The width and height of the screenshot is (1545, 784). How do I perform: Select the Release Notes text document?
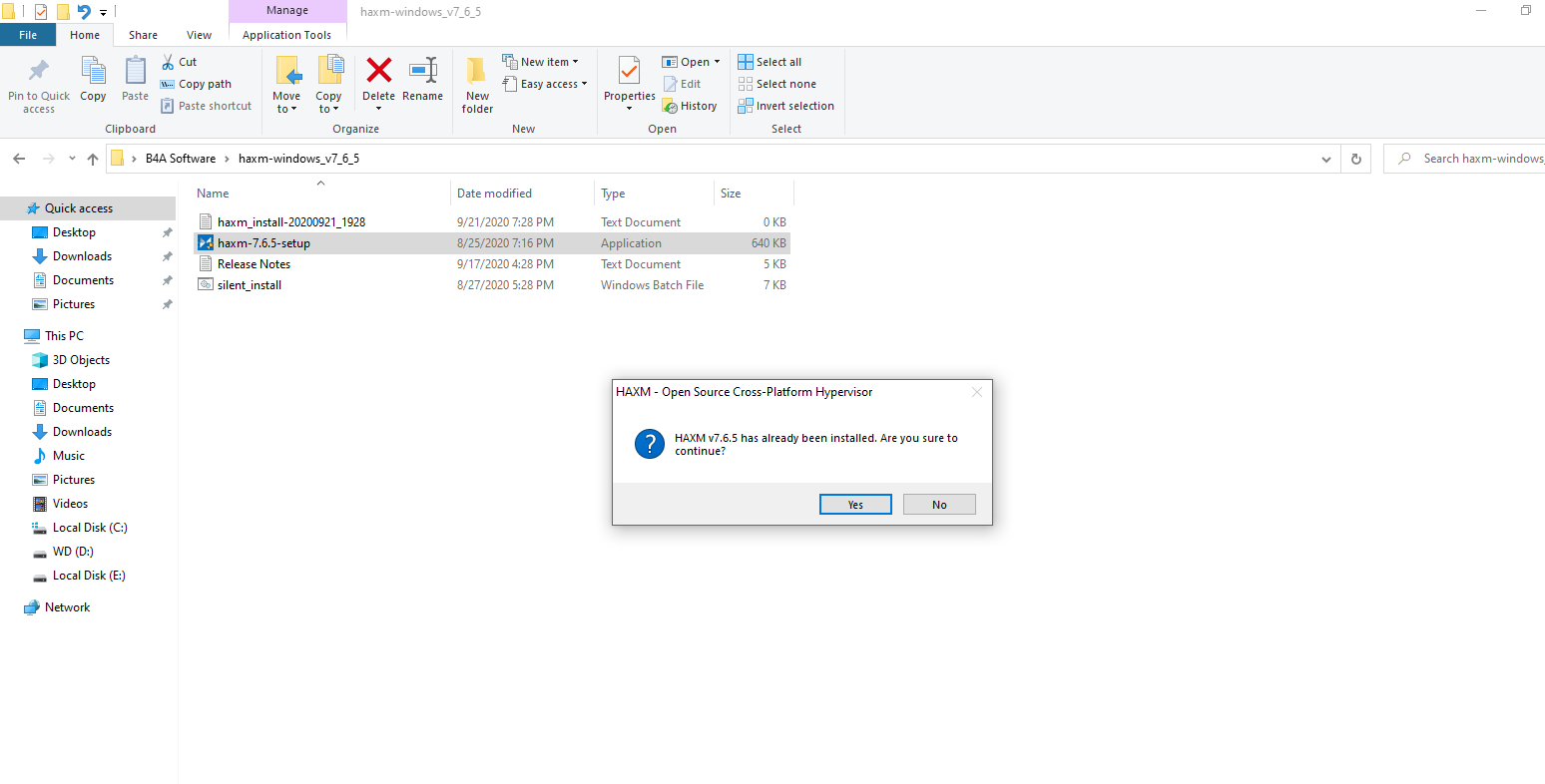click(491, 264)
